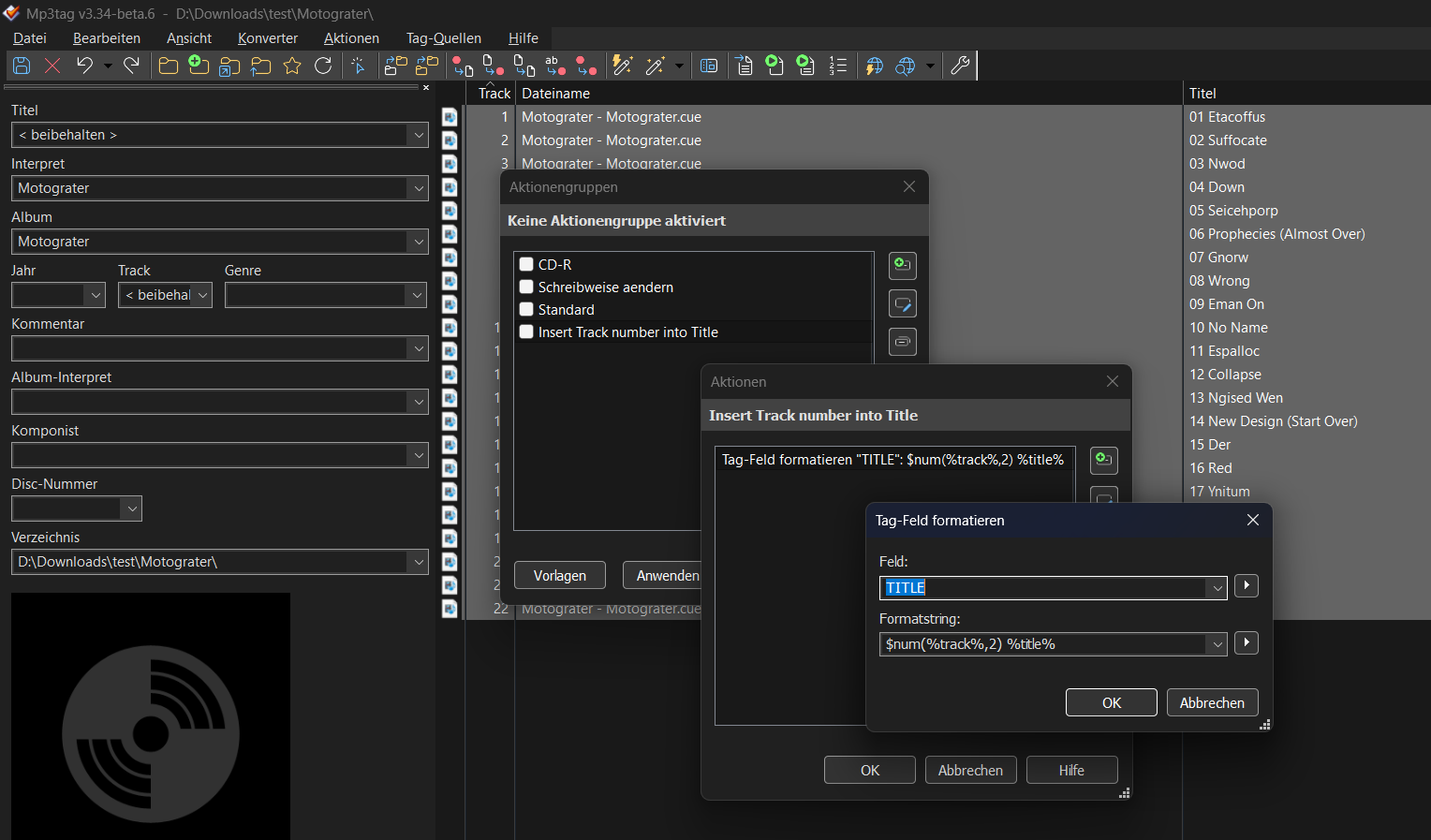Click the Save tag toolbar icon
The width and height of the screenshot is (1431, 840).
pos(22,66)
